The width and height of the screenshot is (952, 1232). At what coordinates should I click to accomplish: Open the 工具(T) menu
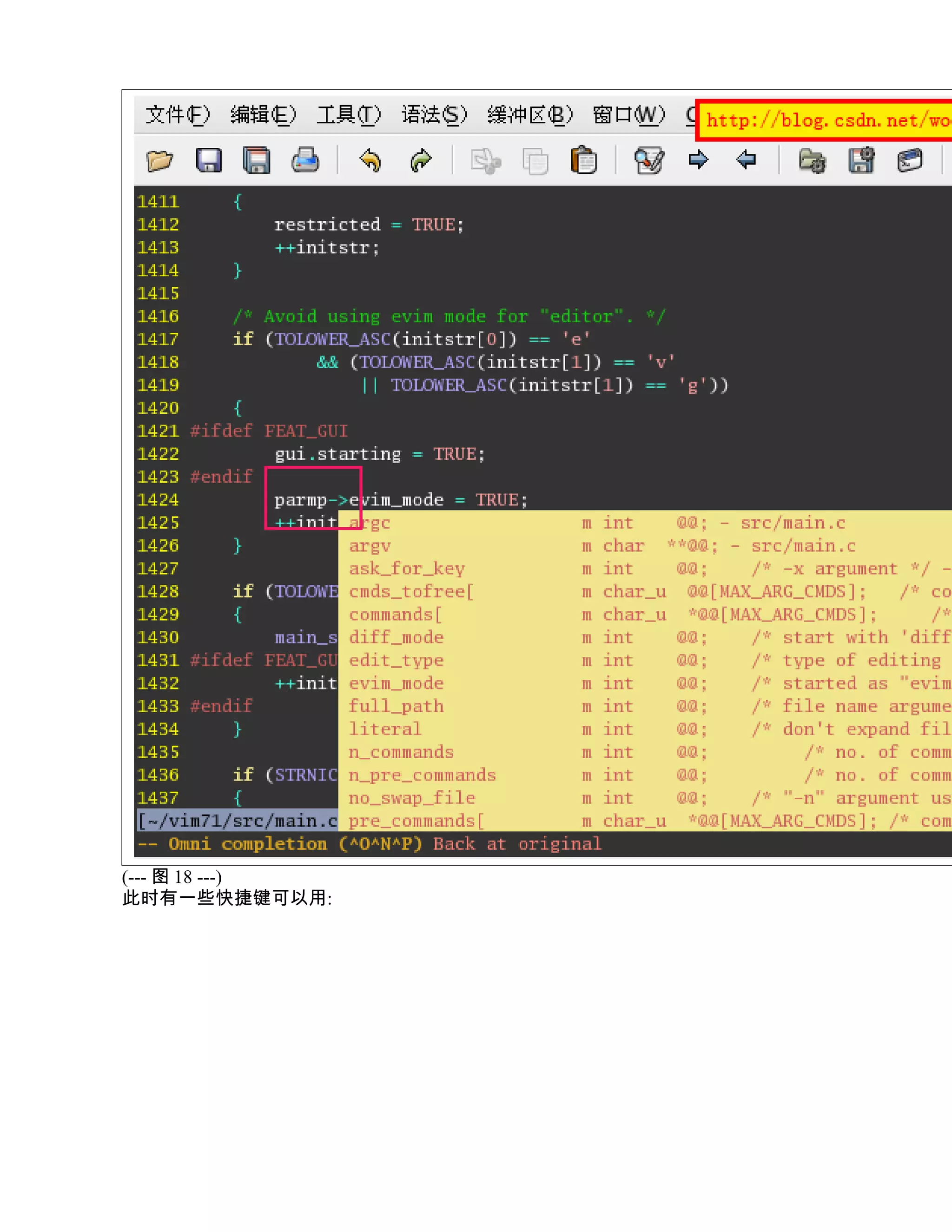click(348, 115)
